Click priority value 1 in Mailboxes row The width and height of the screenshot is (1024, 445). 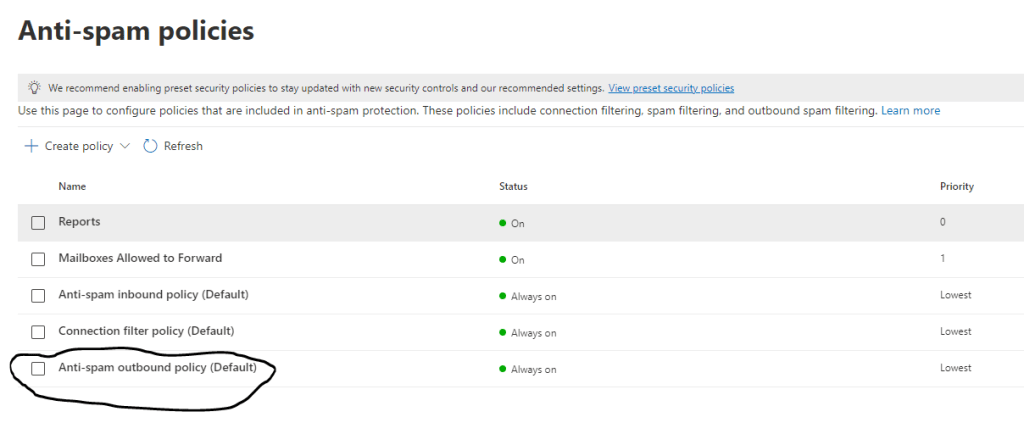[942, 259]
